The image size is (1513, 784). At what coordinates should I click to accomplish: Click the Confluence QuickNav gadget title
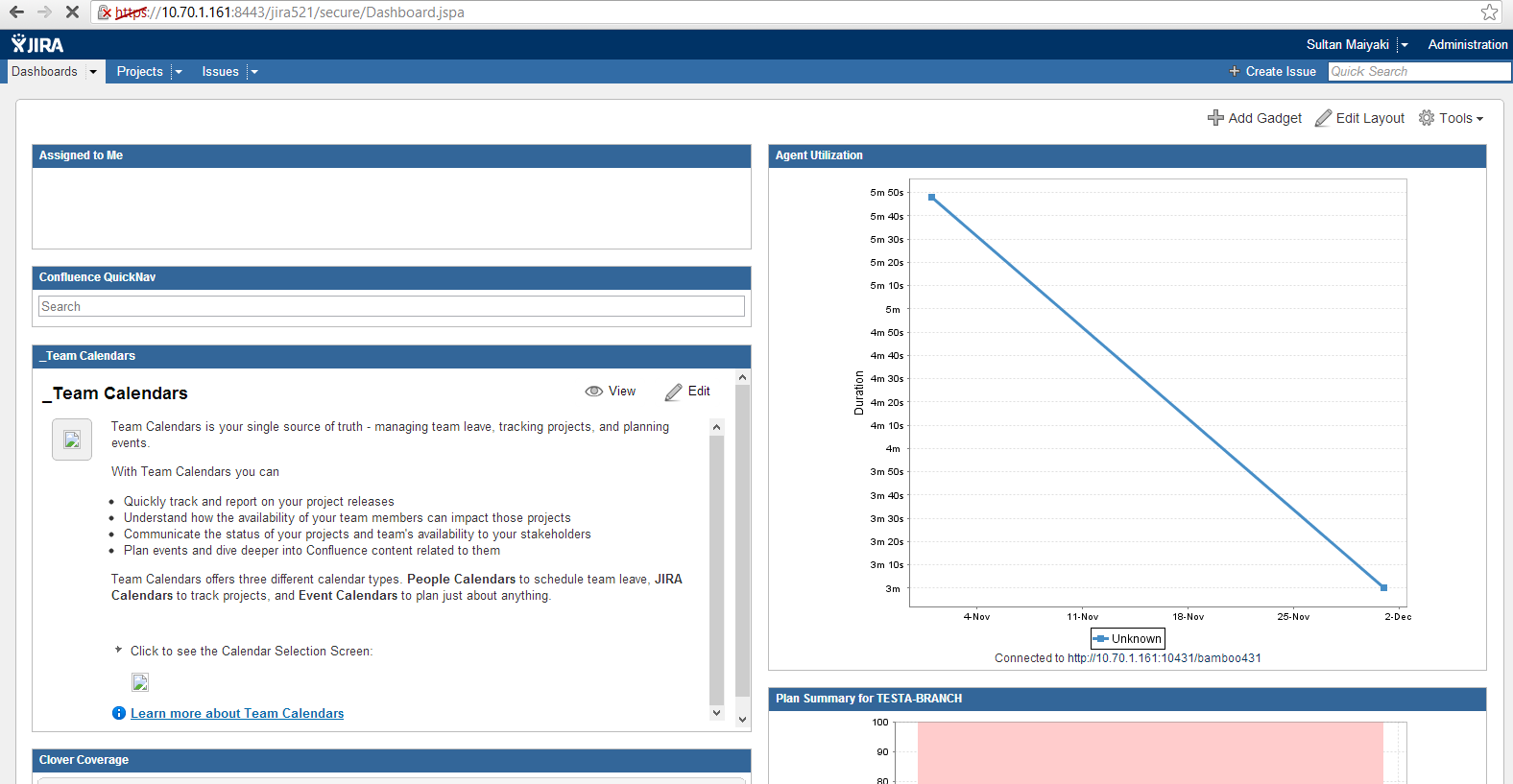[97, 277]
